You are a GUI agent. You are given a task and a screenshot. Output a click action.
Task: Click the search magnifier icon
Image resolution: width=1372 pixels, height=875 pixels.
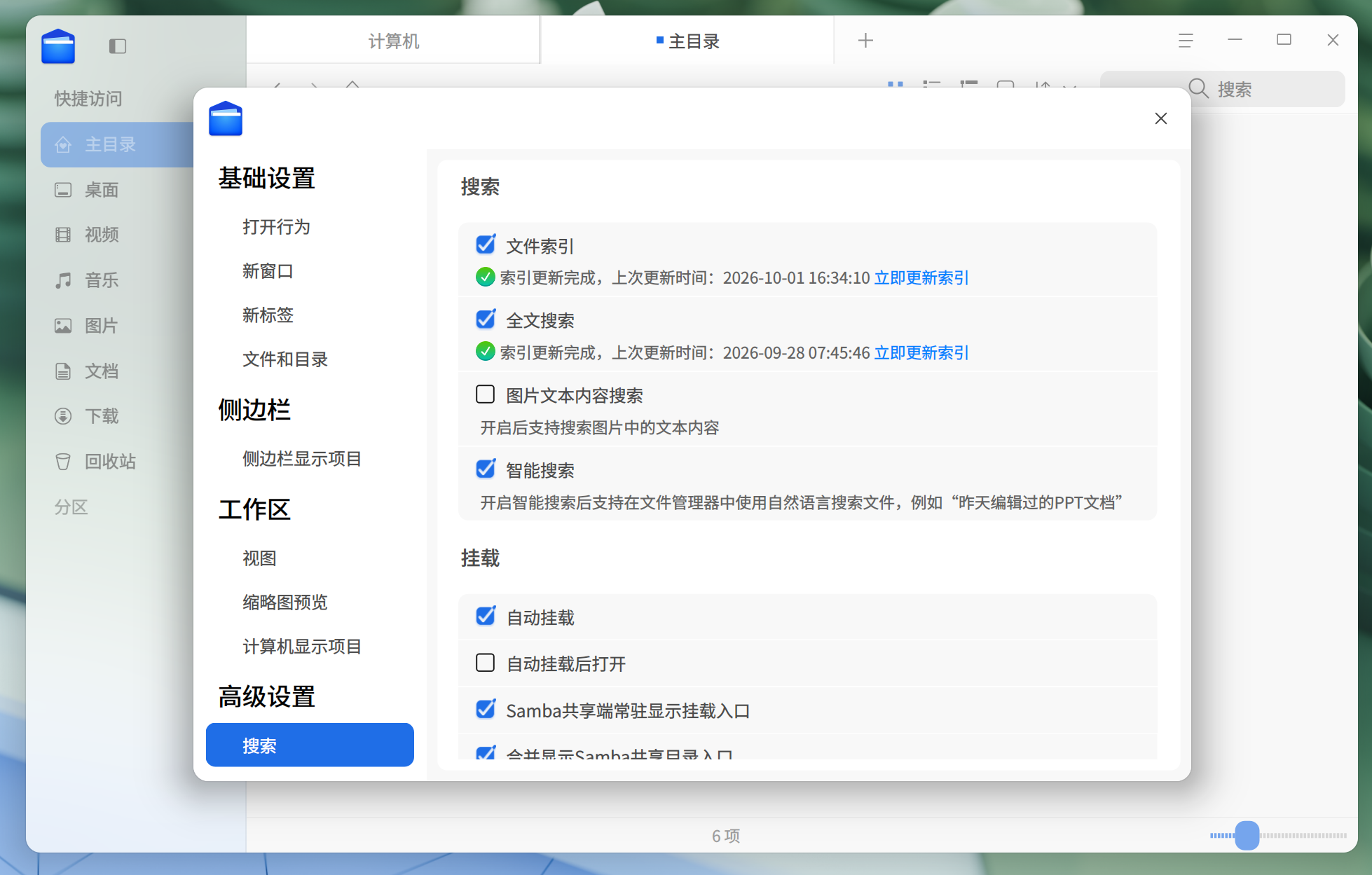point(1199,89)
